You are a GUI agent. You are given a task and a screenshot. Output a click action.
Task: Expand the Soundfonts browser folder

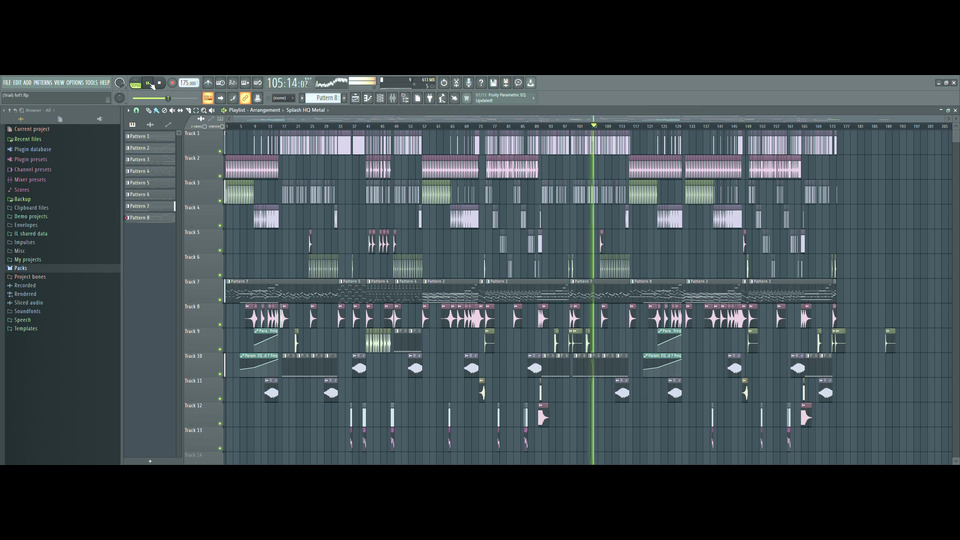tap(27, 311)
